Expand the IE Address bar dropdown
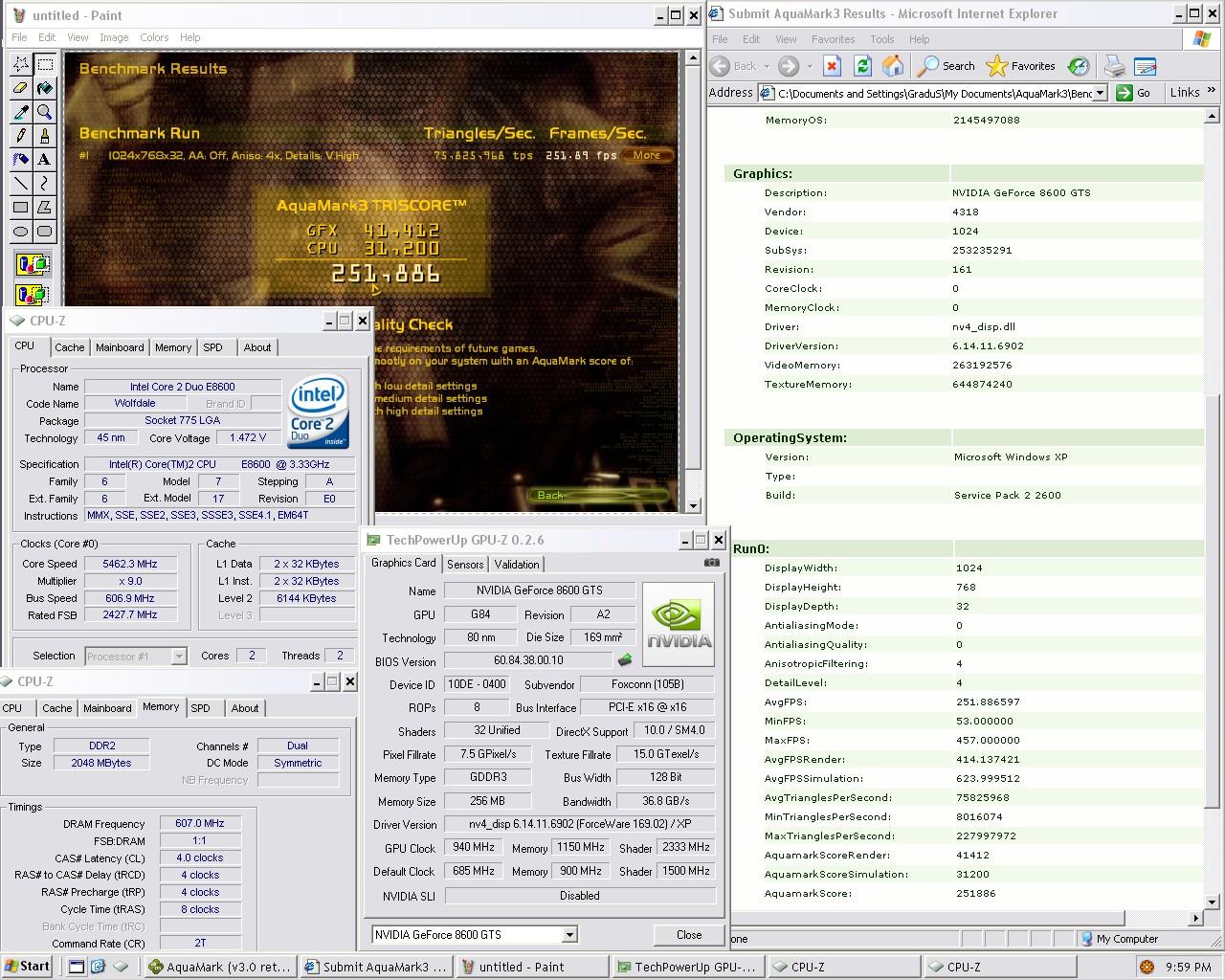 tap(1100, 93)
